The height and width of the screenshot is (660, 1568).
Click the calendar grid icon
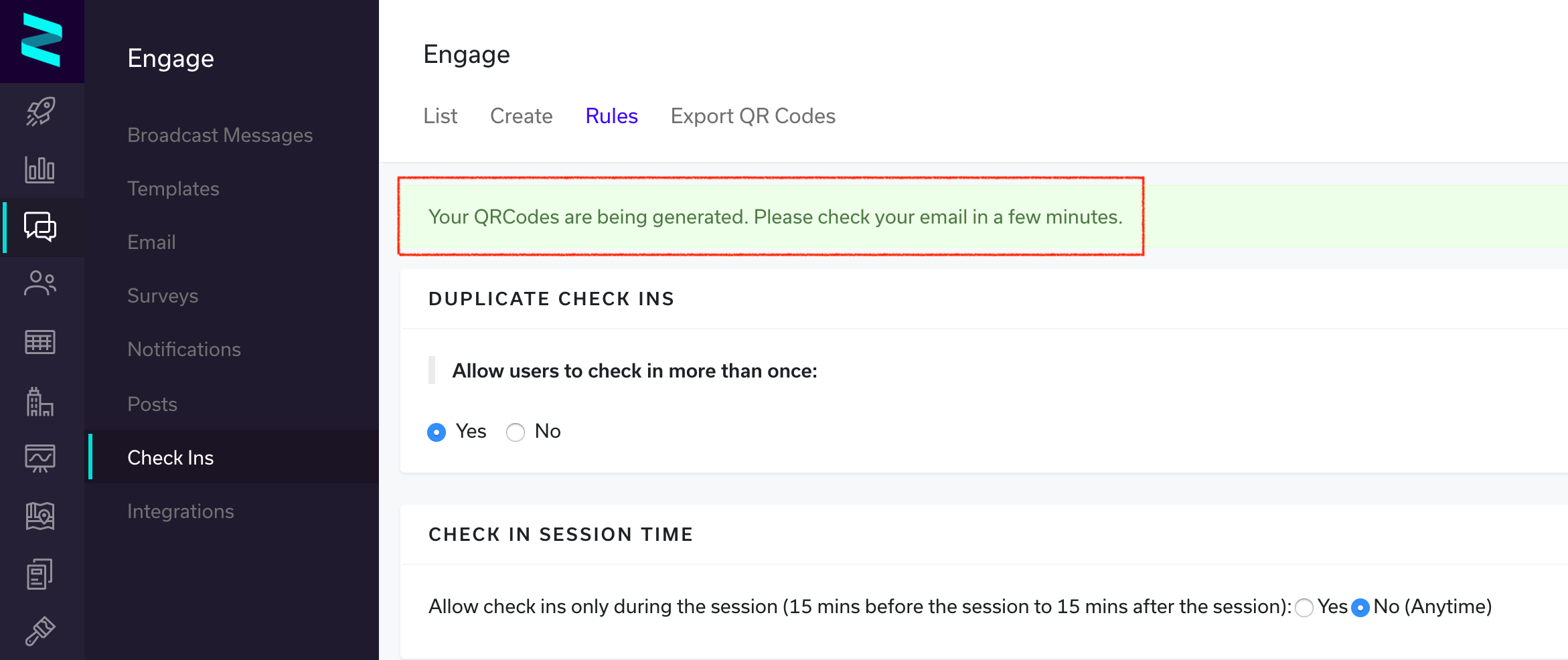pyautogui.click(x=40, y=342)
